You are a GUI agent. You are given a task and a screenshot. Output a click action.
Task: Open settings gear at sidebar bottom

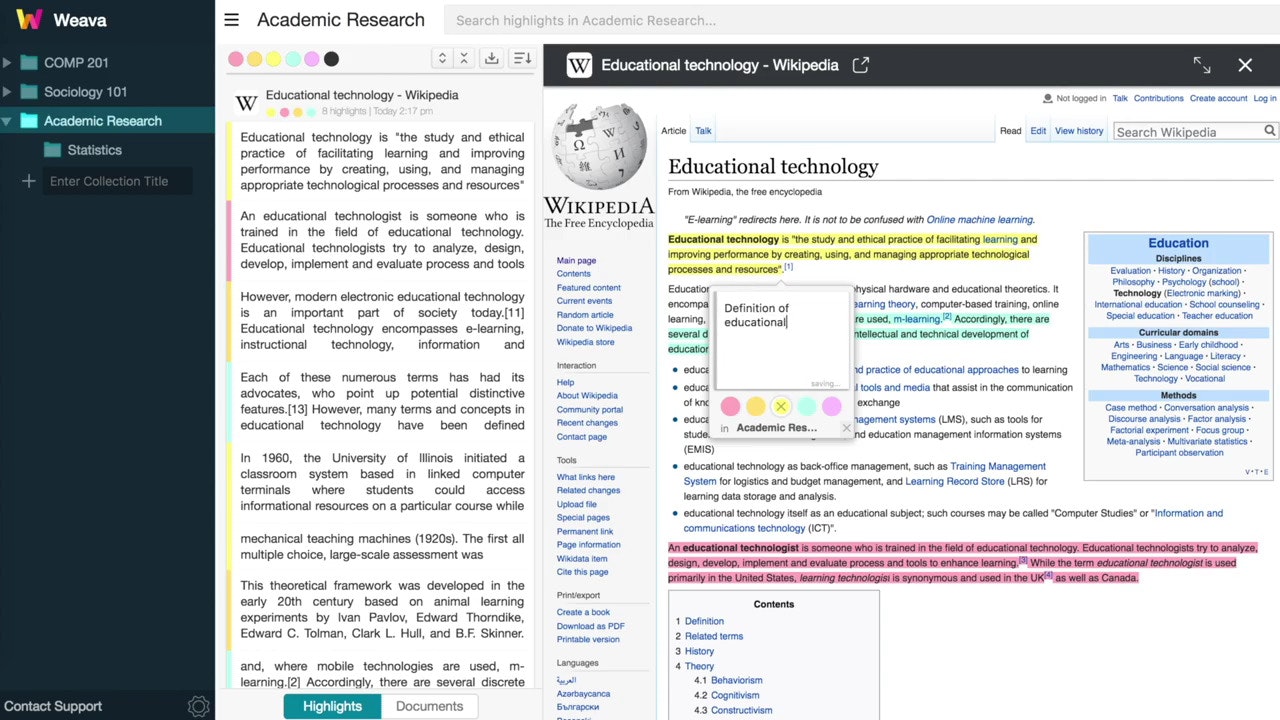click(x=198, y=706)
